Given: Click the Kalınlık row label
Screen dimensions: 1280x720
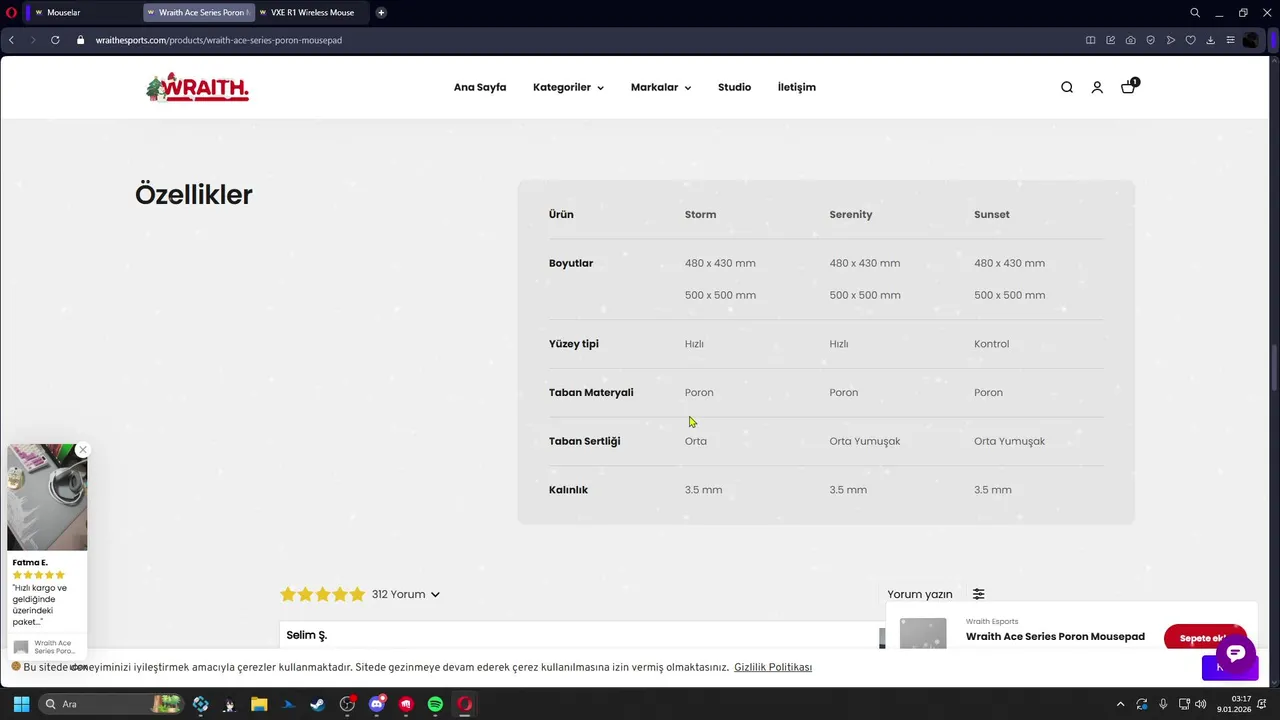Looking at the screenshot, I should pos(568,490).
